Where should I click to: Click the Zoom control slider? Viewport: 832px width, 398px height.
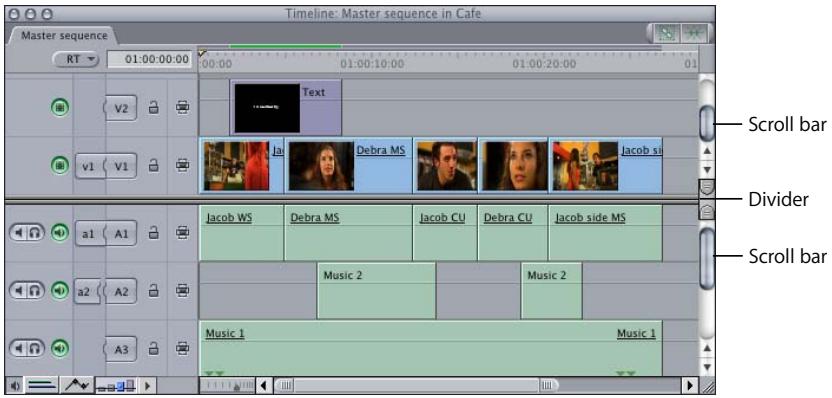pos(227,385)
